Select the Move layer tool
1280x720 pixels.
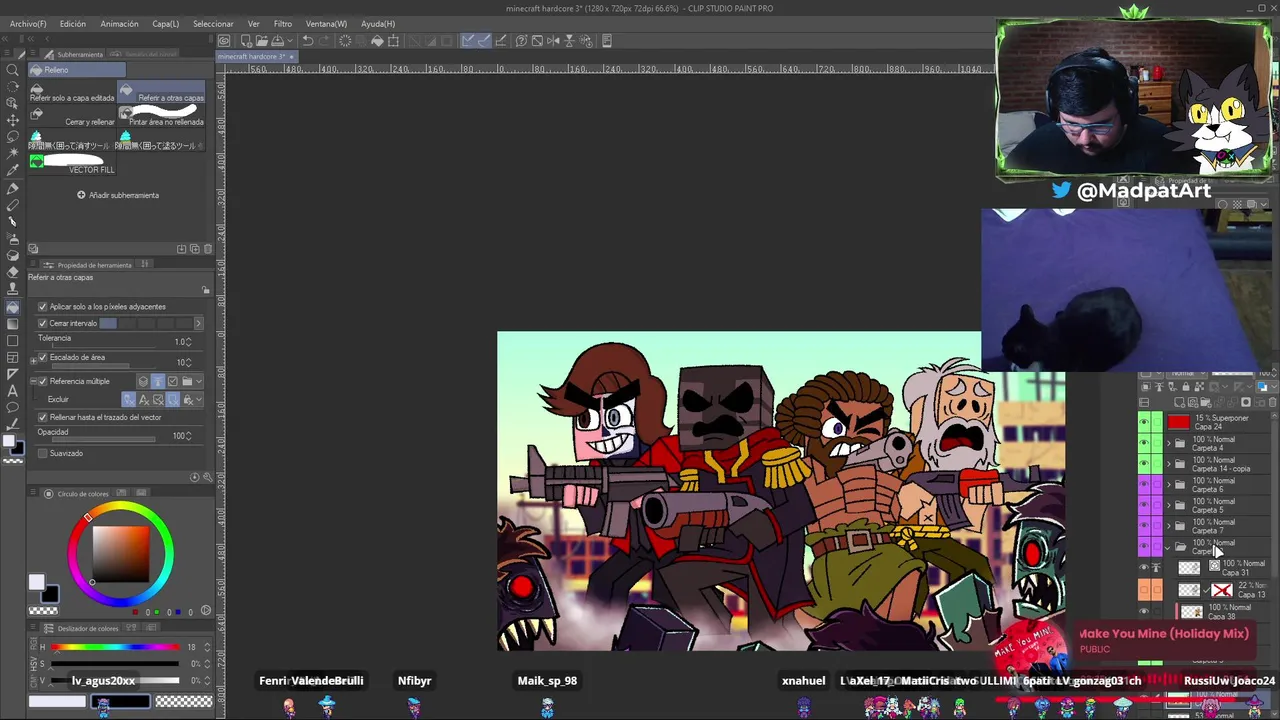pos(13,120)
